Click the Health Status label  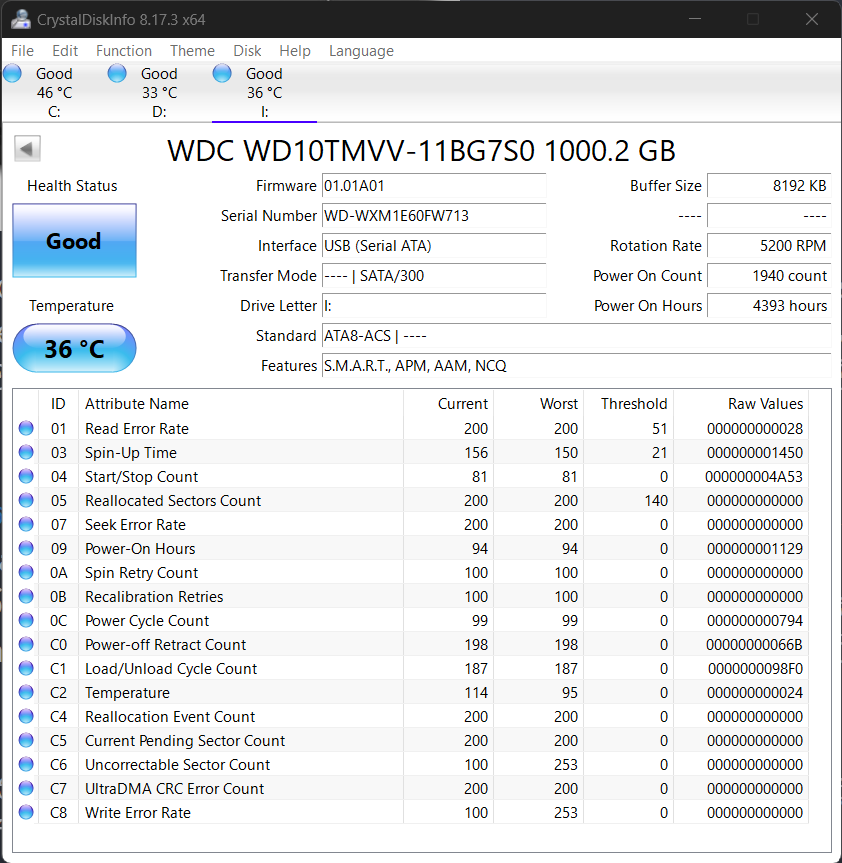point(72,185)
